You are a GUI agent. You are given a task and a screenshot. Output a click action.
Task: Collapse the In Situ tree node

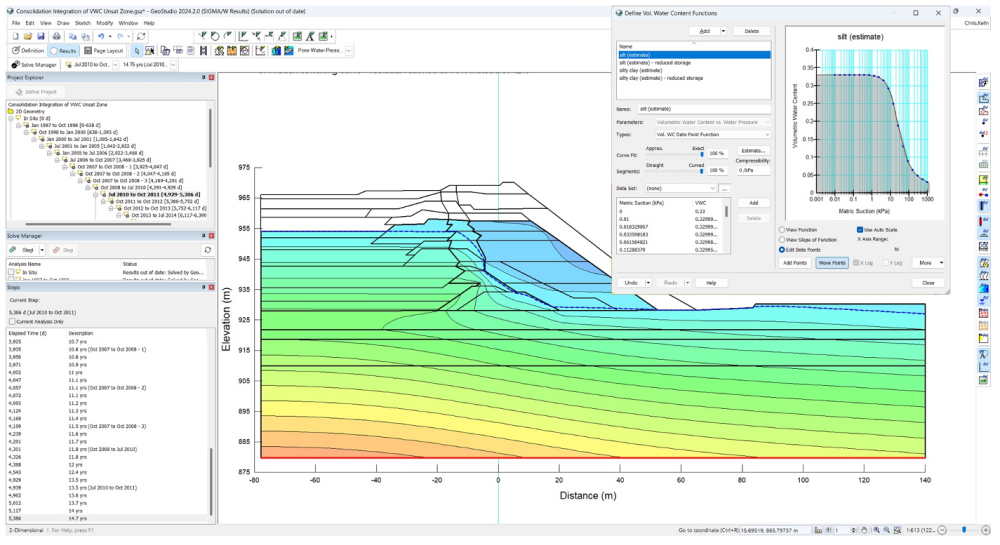pyautogui.click(x=11, y=119)
